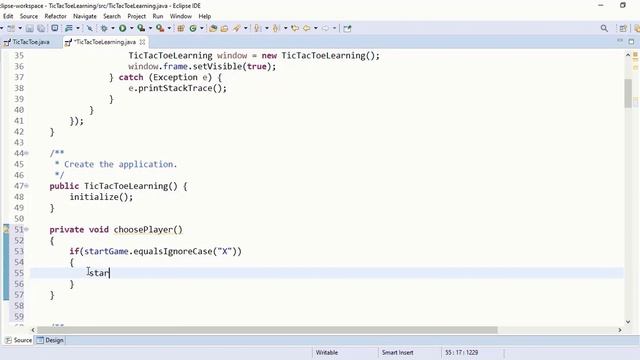This screenshot has height=360, width=640.
Task: Select the TicTacToeLearning.java editor tab
Action: click(105, 42)
